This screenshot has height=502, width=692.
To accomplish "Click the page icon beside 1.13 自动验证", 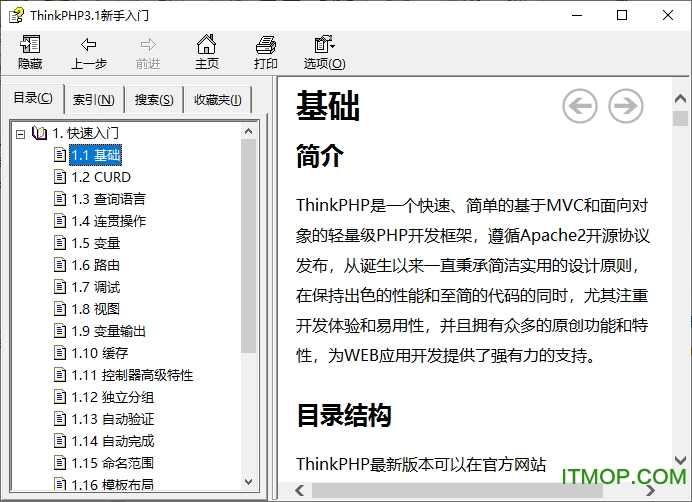I will point(60,419).
